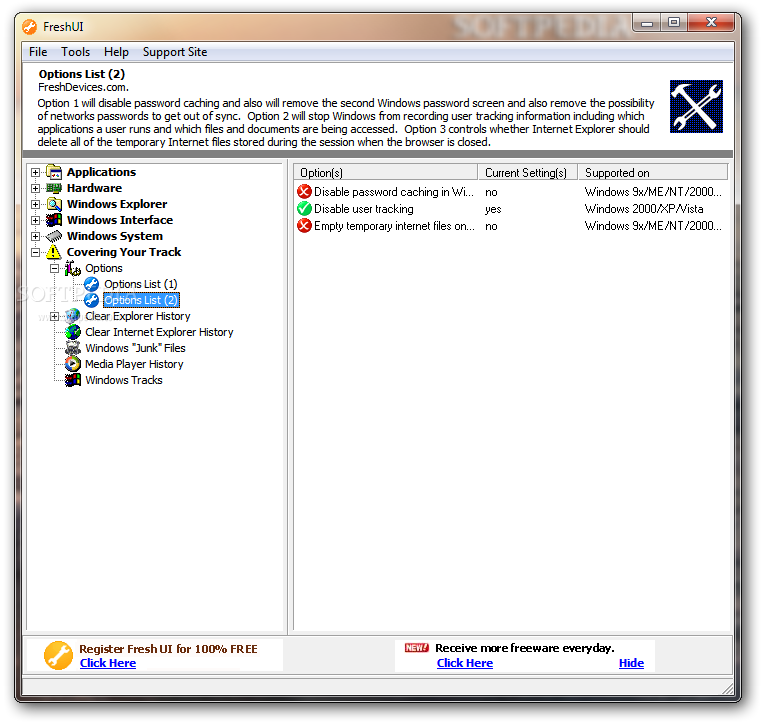This screenshot has height=723, width=762.
Task: Click the crossed hammer and wrench image
Action: pos(696,106)
